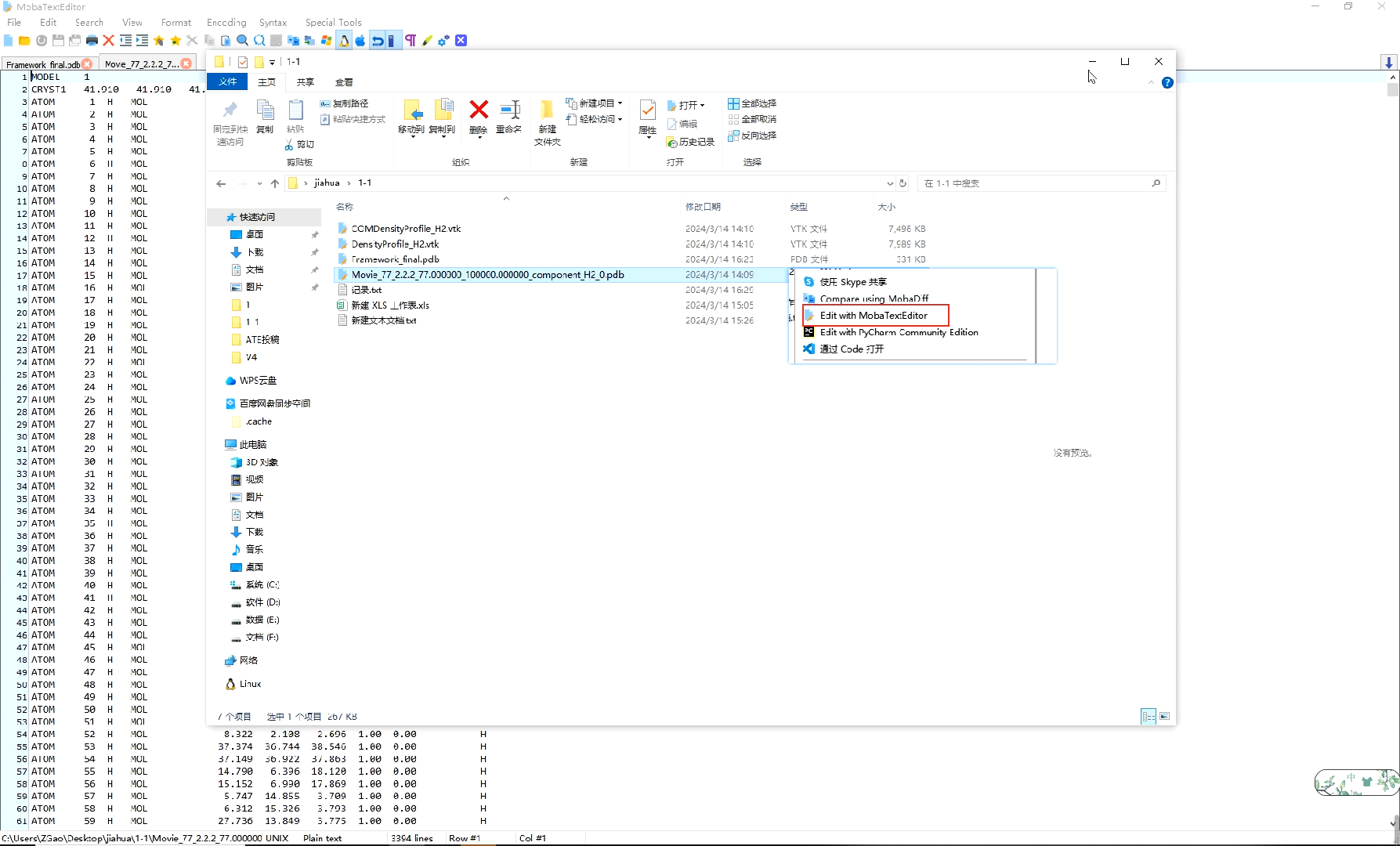The width and height of the screenshot is (1400, 846).
Task: Open the blue gears settings icon
Action: pos(443,41)
